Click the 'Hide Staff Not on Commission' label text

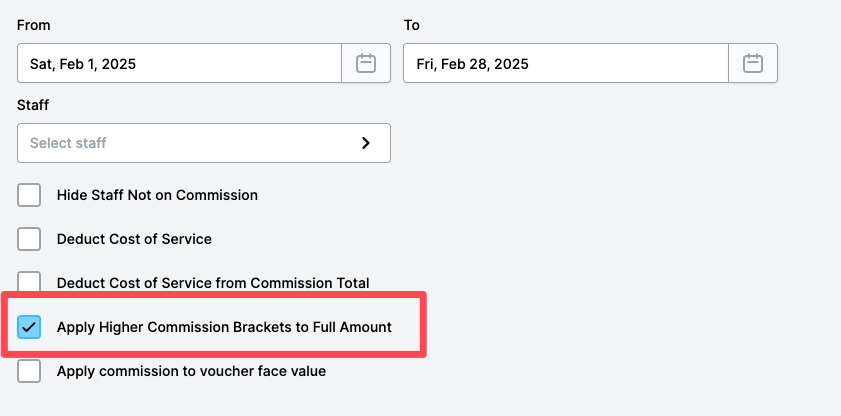point(157,195)
